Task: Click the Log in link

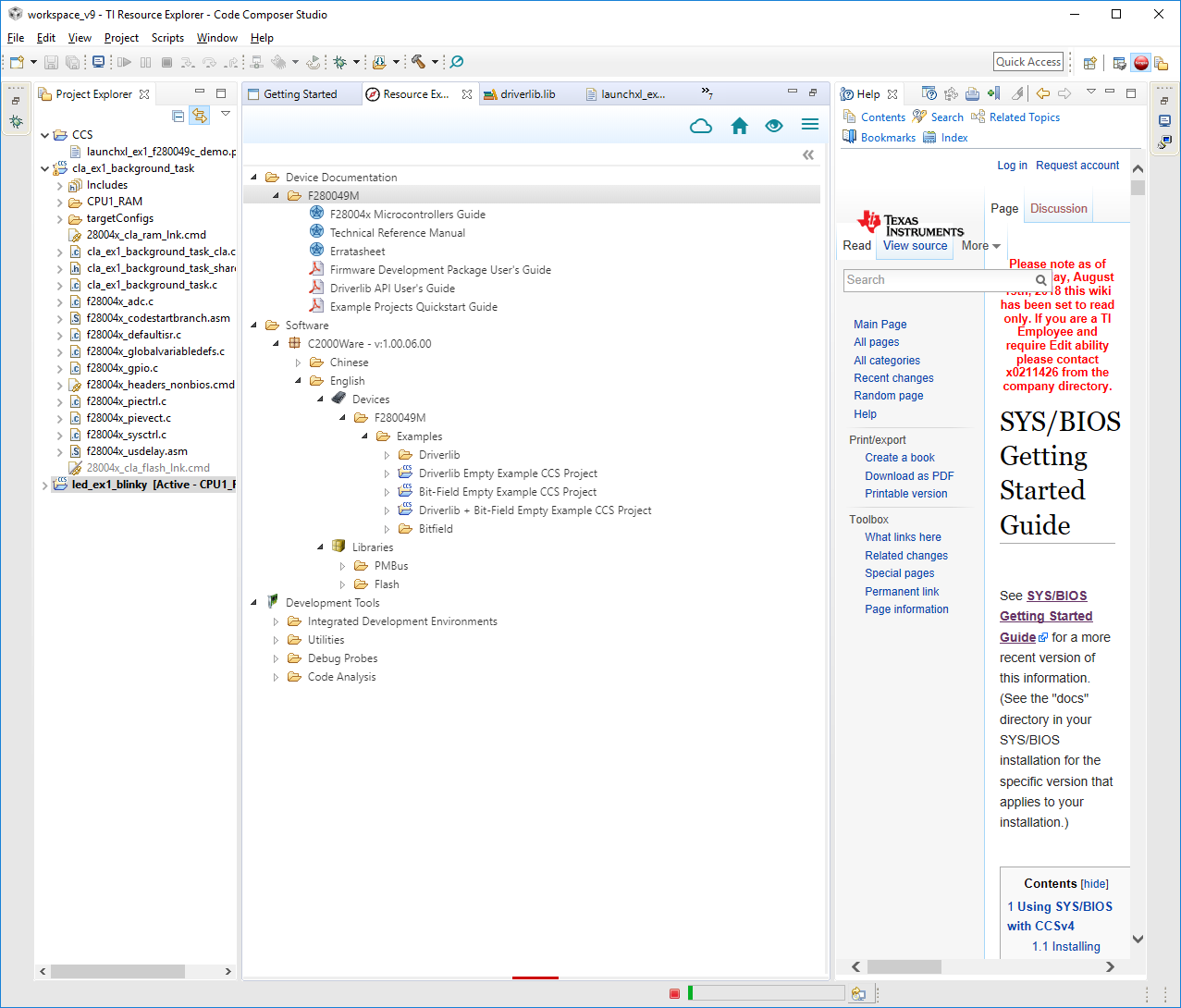Action: click(x=1012, y=166)
